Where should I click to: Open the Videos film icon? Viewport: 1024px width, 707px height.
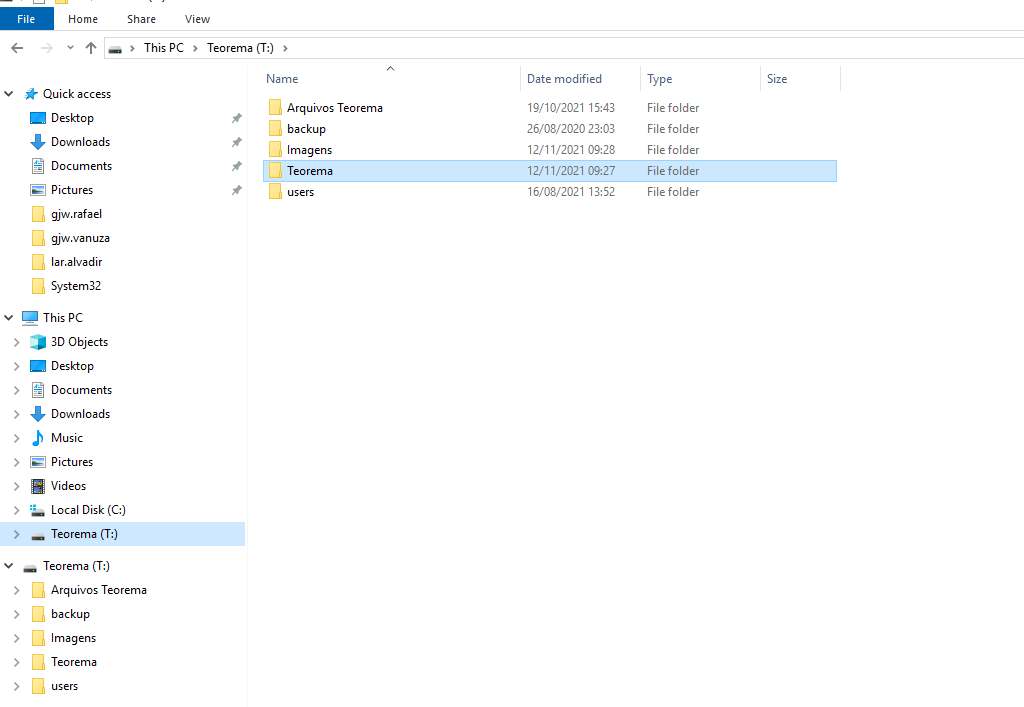pyautogui.click(x=38, y=486)
